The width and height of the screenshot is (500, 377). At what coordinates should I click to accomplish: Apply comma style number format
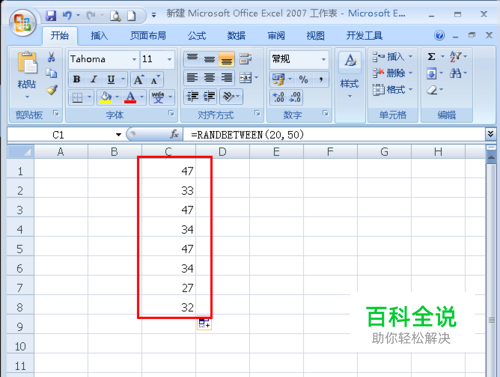321,79
